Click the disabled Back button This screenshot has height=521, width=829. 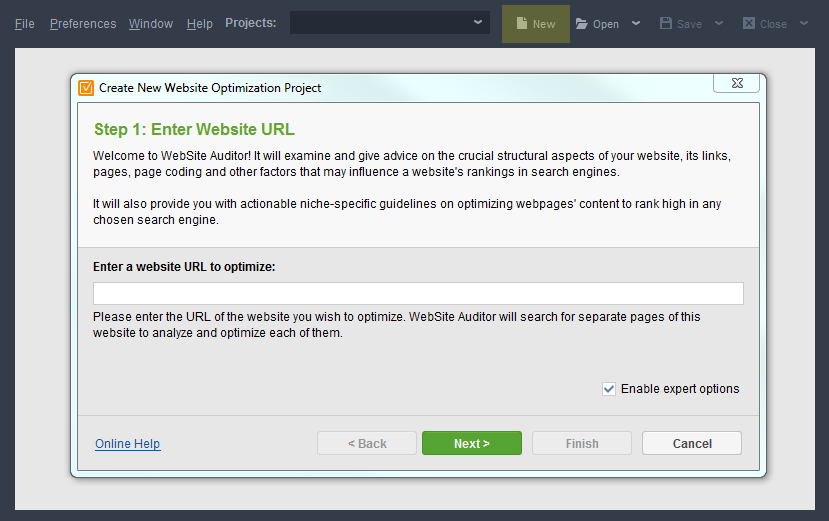click(x=367, y=443)
